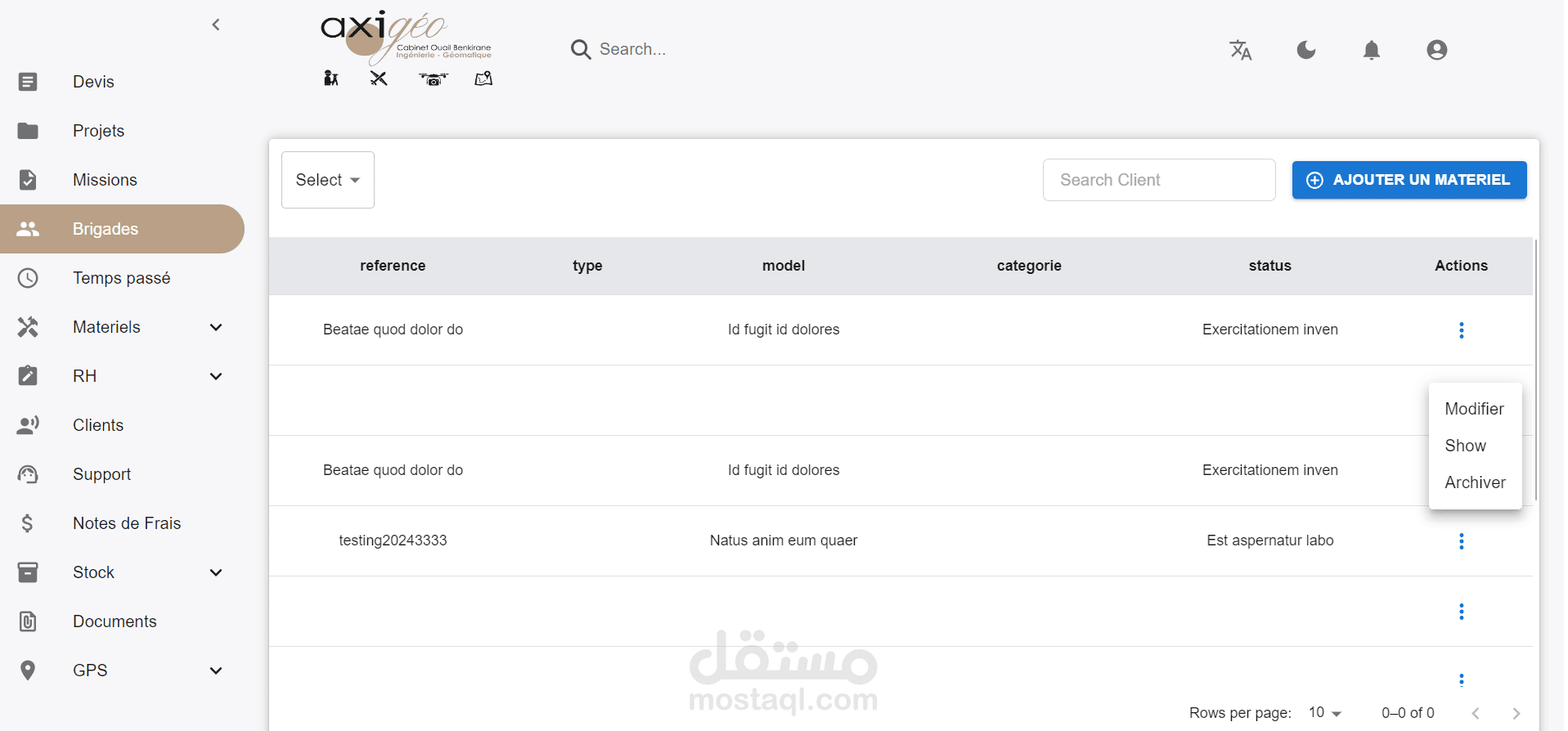Click the Clients speaking-person icon
The height and width of the screenshot is (731, 1568).
pyautogui.click(x=28, y=425)
